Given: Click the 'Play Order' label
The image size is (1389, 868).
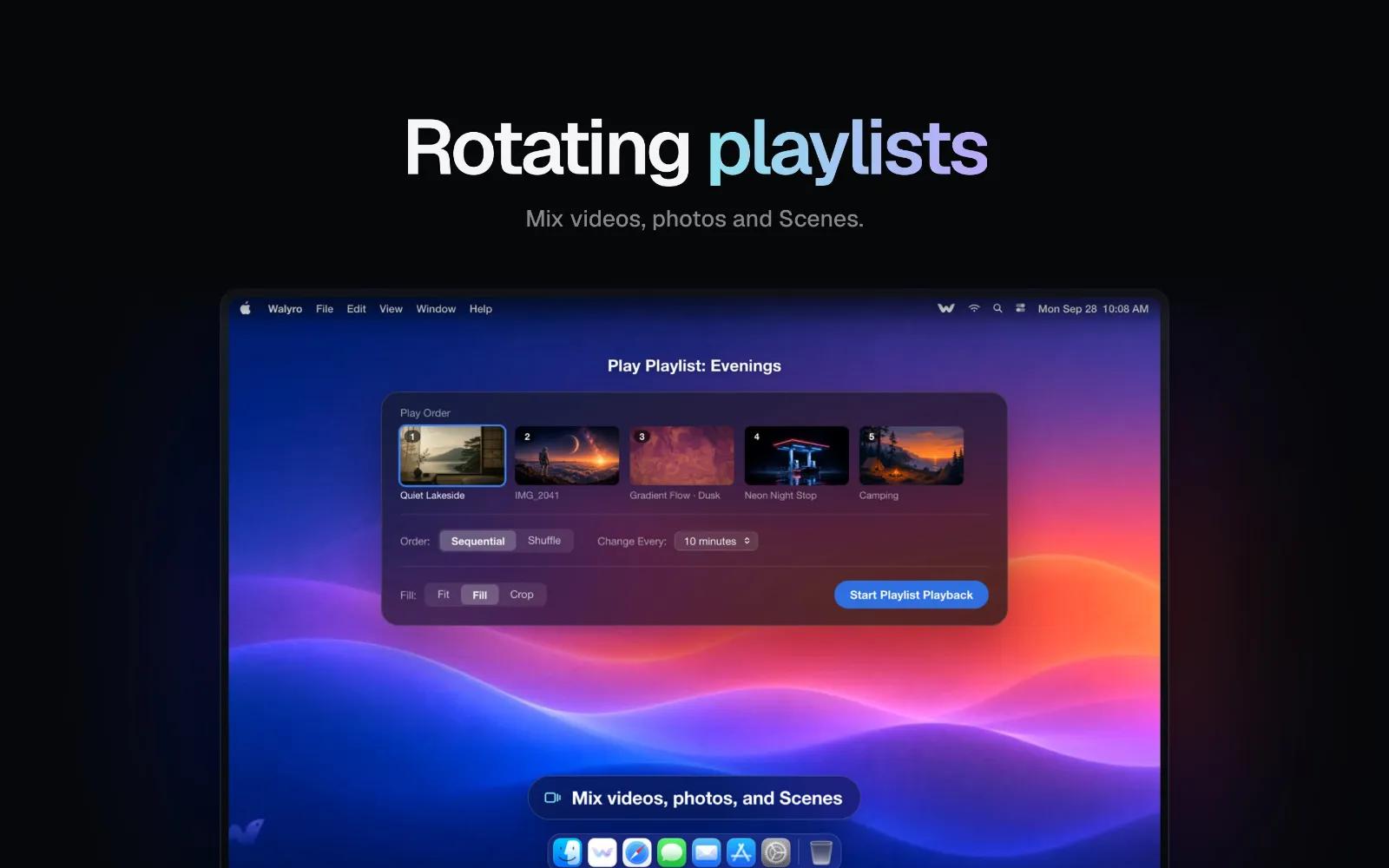Looking at the screenshot, I should (425, 413).
